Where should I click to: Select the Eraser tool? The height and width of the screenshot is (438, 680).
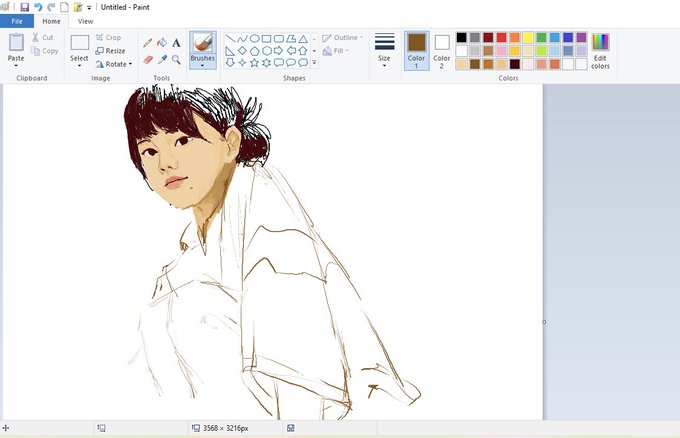pos(147,59)
